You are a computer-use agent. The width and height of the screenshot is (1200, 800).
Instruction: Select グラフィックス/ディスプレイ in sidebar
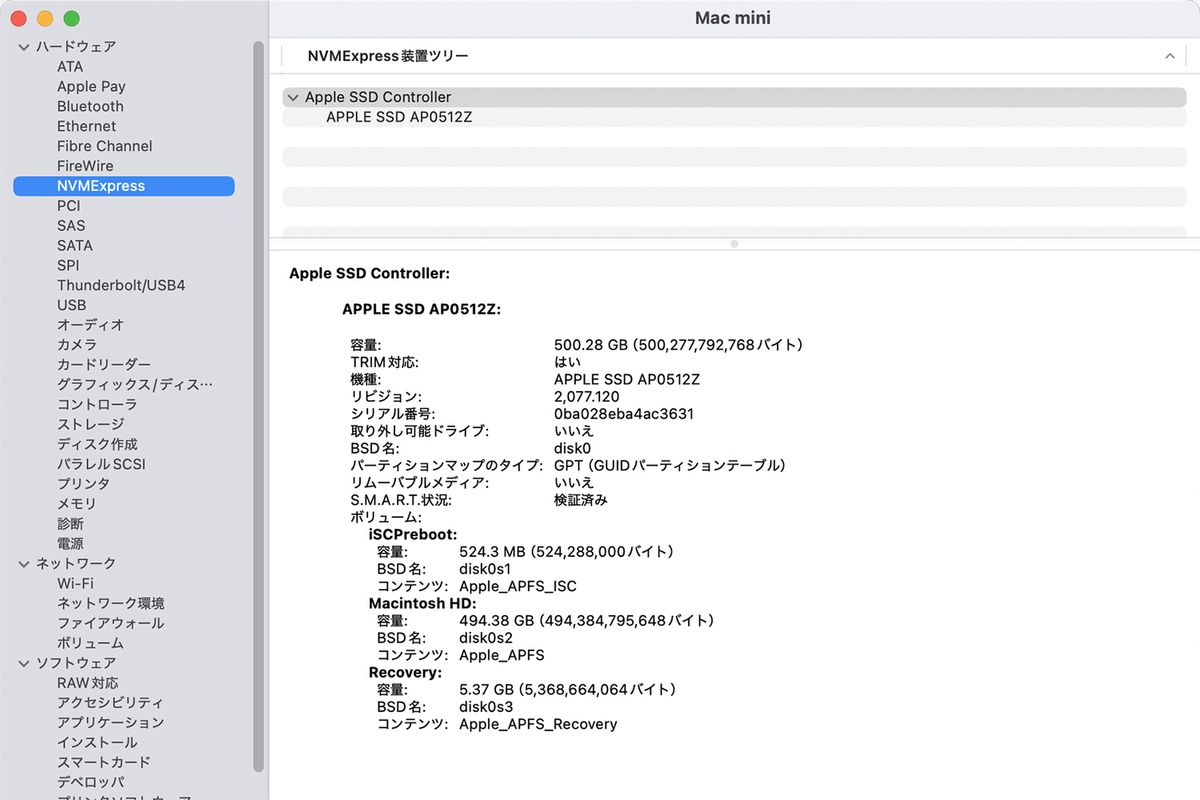(134, 384)
